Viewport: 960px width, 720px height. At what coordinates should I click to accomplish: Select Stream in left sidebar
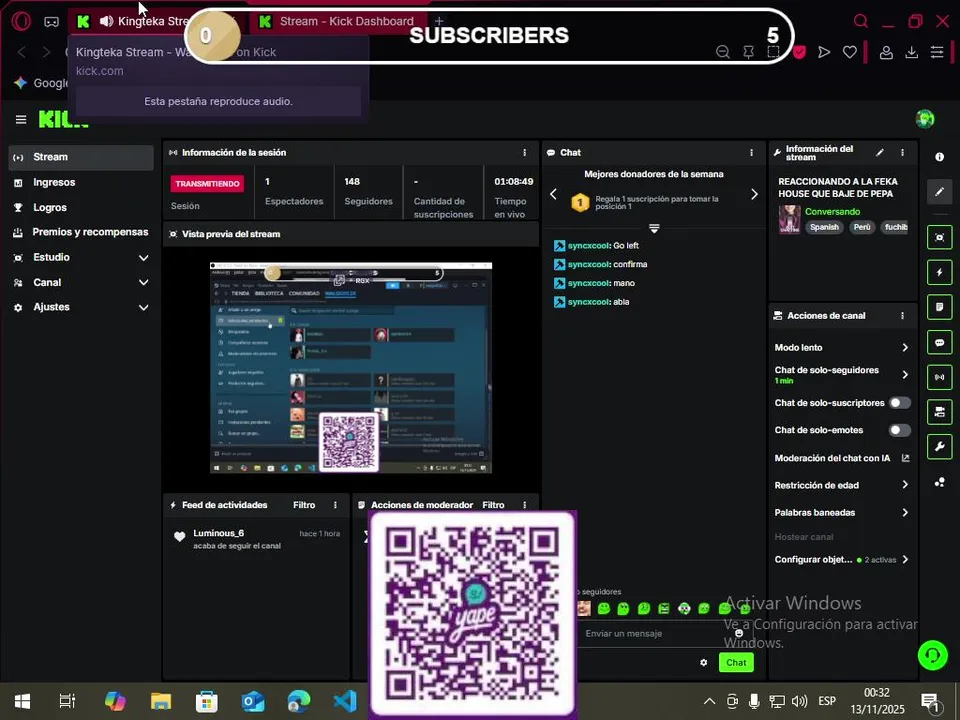tap(81, 157)
